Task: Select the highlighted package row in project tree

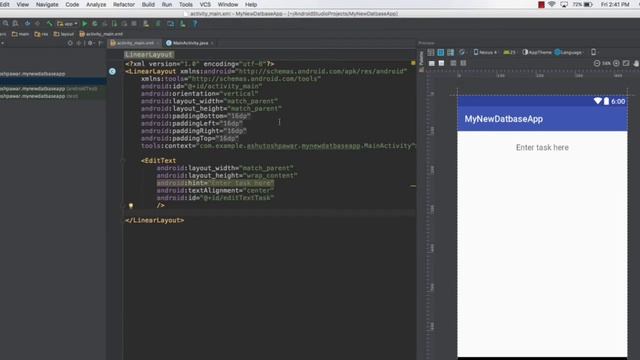Action: [x=53, y=81]
